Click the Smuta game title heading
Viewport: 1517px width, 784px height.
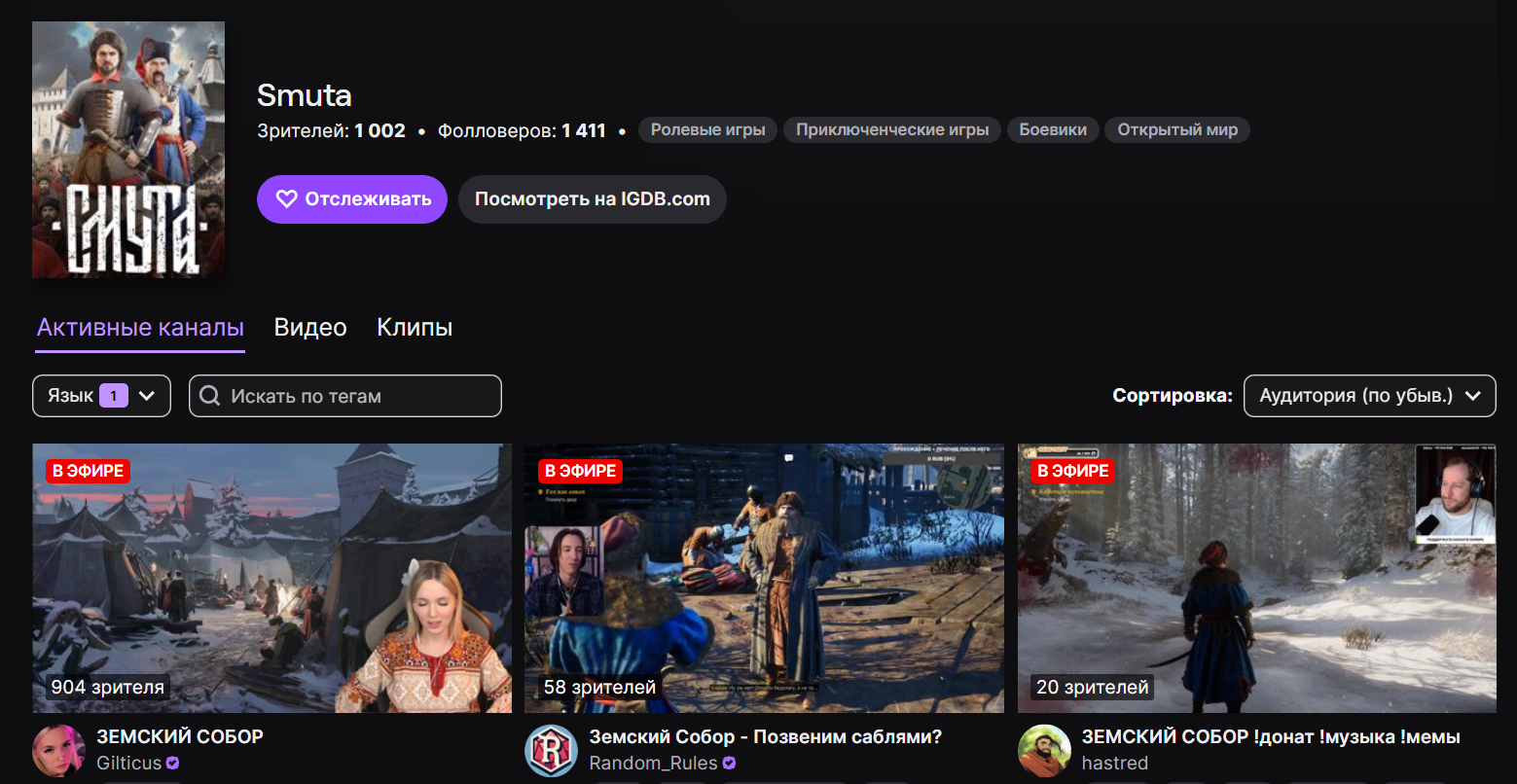pyautogui.click(x=305, y=95)
